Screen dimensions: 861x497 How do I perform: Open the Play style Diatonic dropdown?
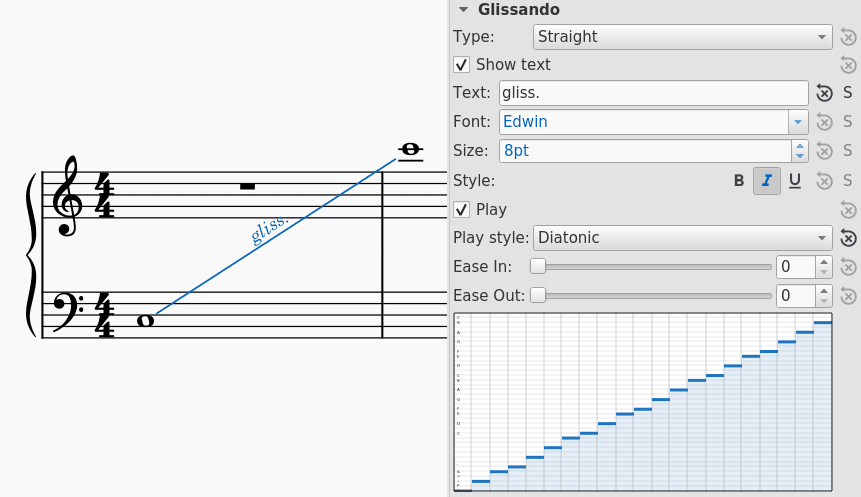(683, 238)
